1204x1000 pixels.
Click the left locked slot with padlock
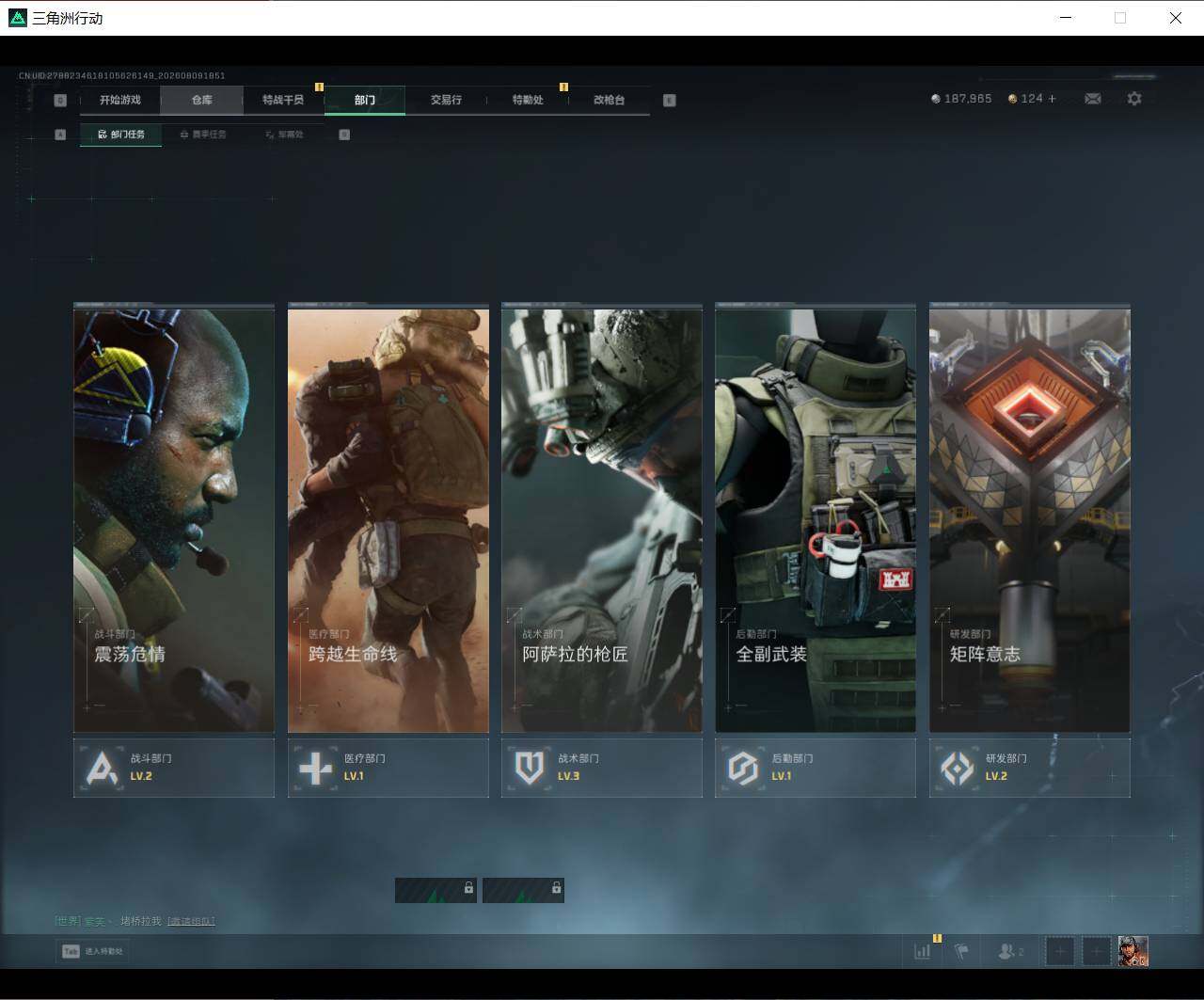coord(436,890)
